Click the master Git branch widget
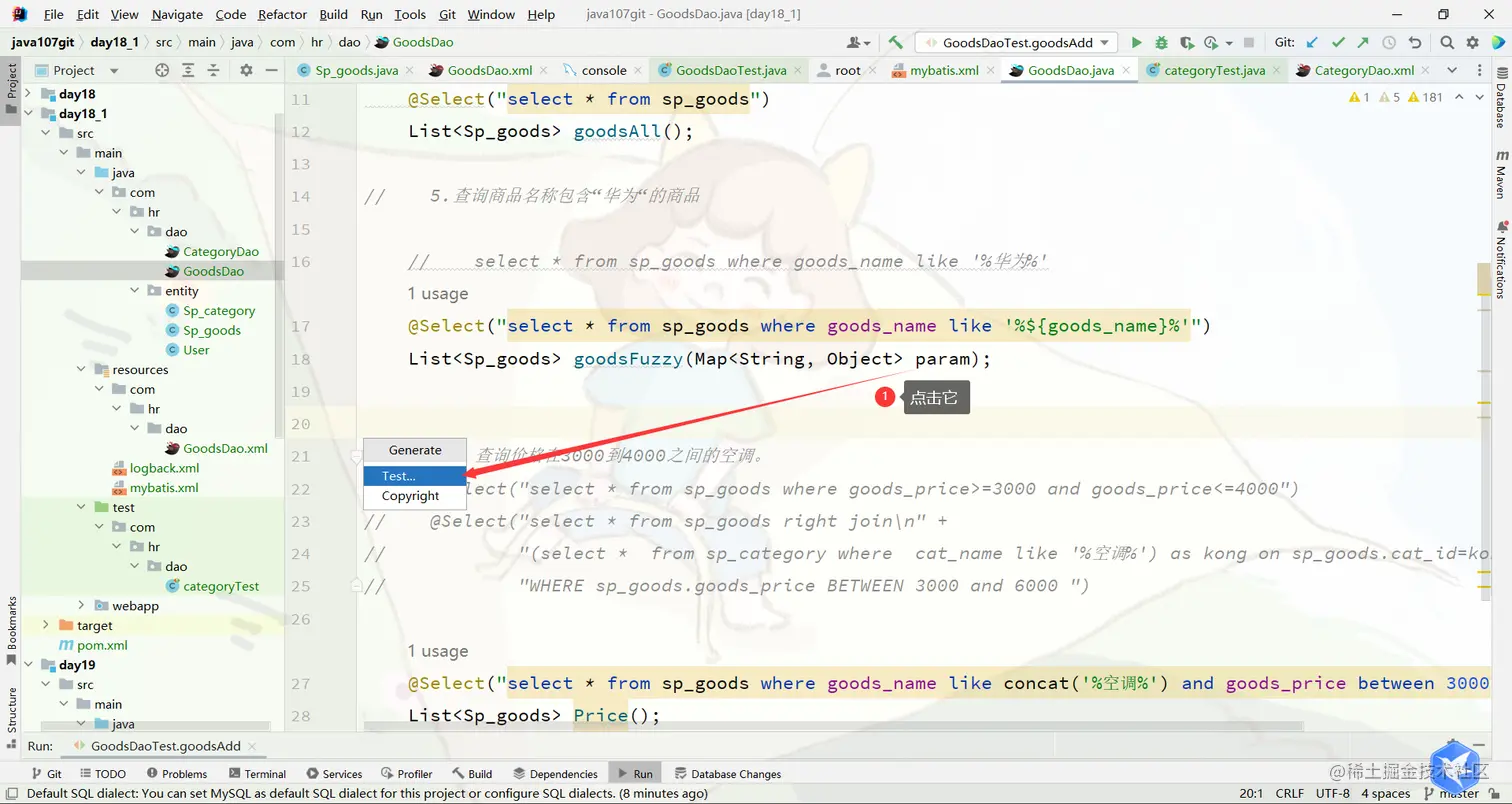The height and width of the screenshot is (804, 1512). (x=1452, y=793)
